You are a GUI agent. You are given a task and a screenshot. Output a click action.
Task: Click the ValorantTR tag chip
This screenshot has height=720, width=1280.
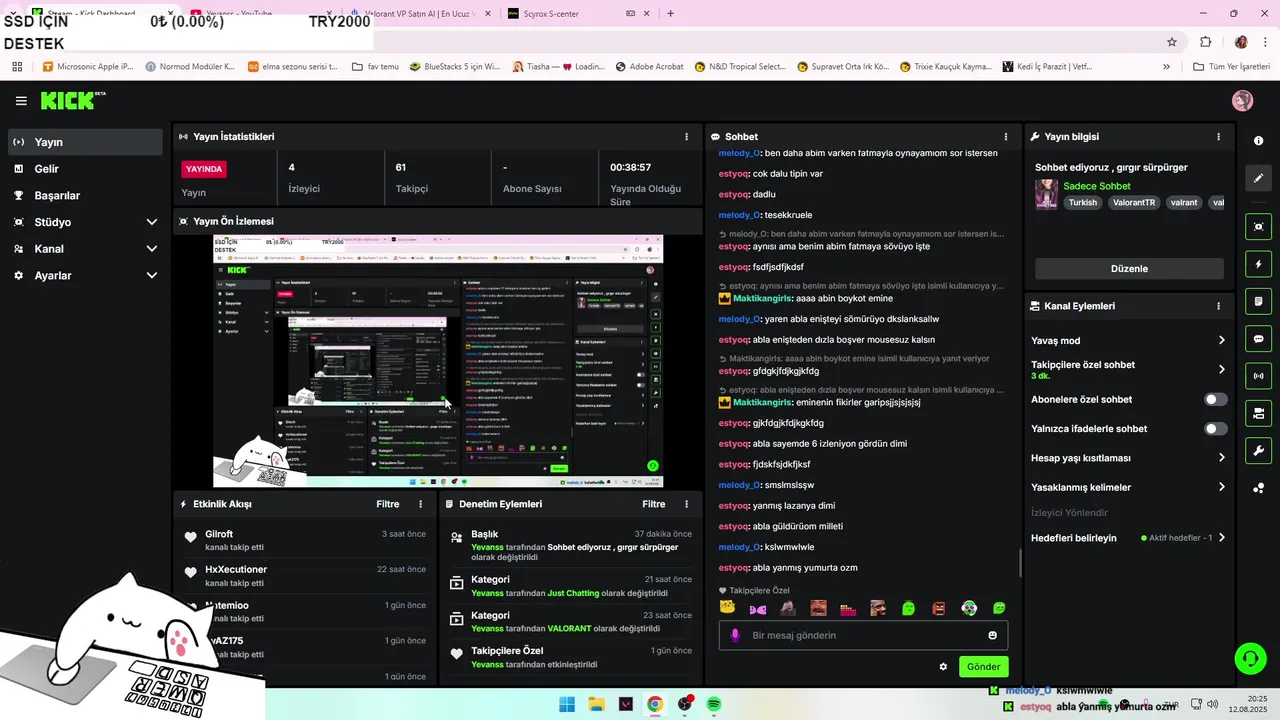1134,202
